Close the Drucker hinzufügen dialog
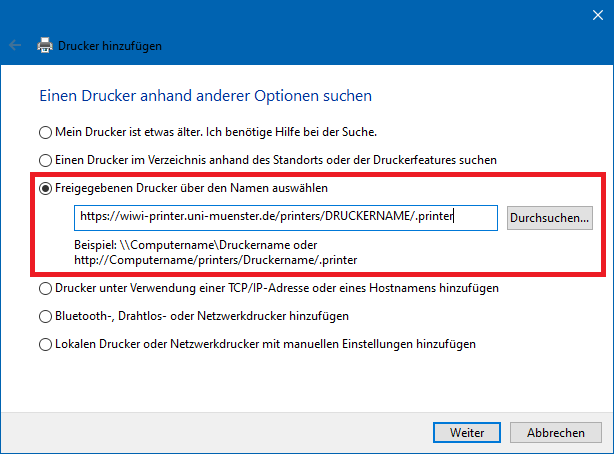 tap(598, 15)
